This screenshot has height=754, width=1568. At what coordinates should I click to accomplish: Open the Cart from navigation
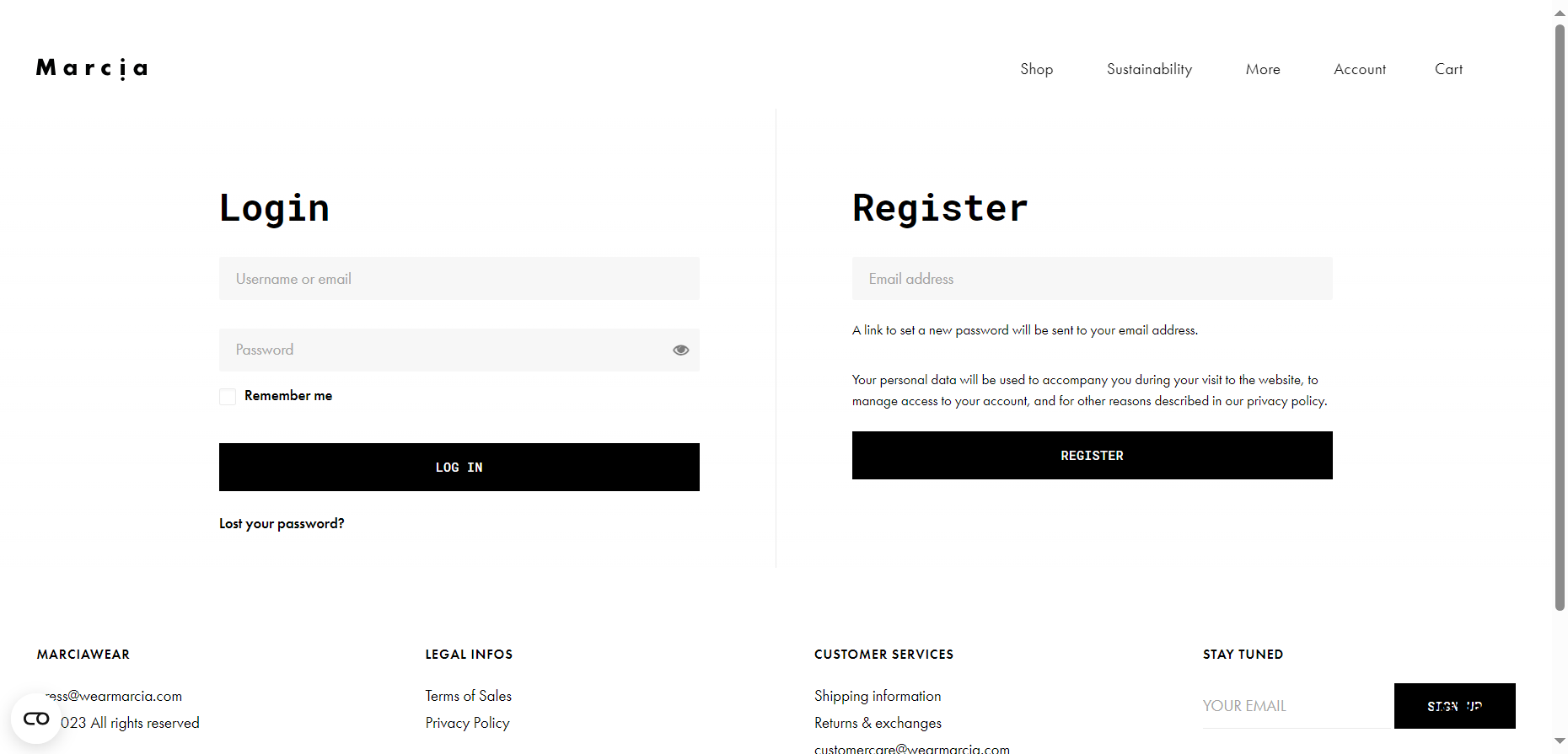point(1449,69)
